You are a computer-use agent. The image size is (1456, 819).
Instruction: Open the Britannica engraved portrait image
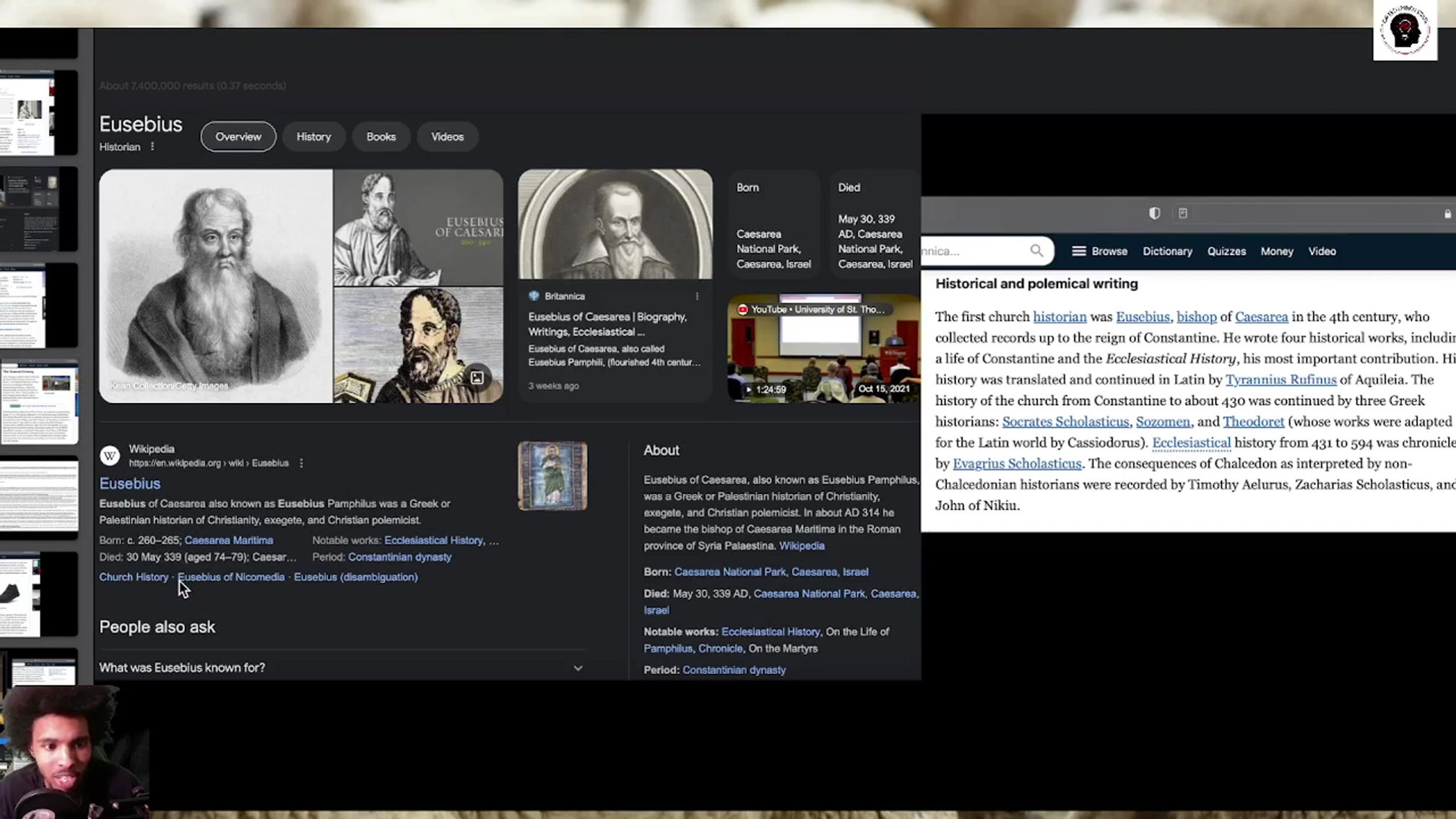(x=615, y=225)
